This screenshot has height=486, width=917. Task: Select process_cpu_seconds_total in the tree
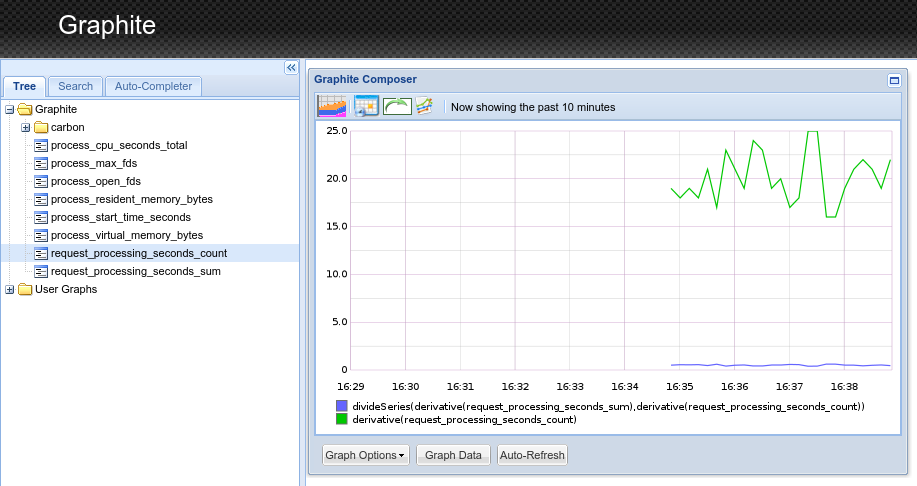119,146
